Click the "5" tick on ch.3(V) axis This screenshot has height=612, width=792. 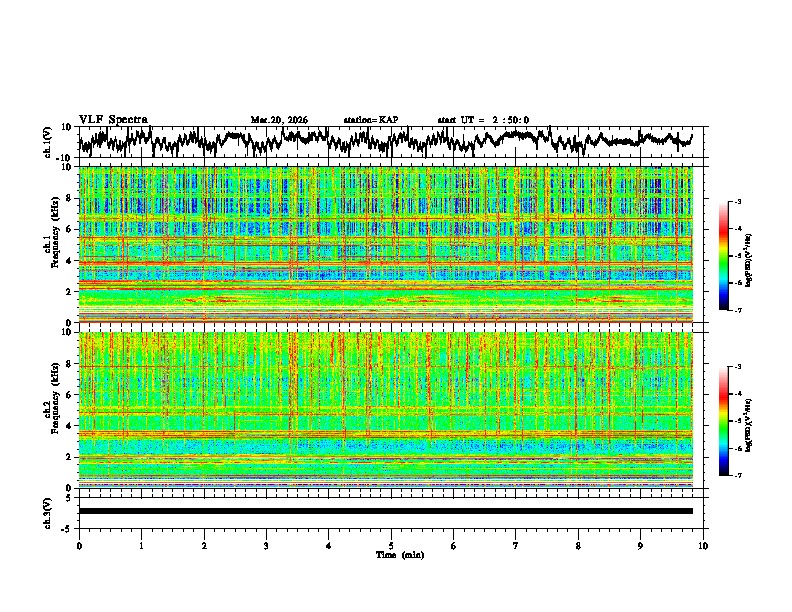[70, 498]
